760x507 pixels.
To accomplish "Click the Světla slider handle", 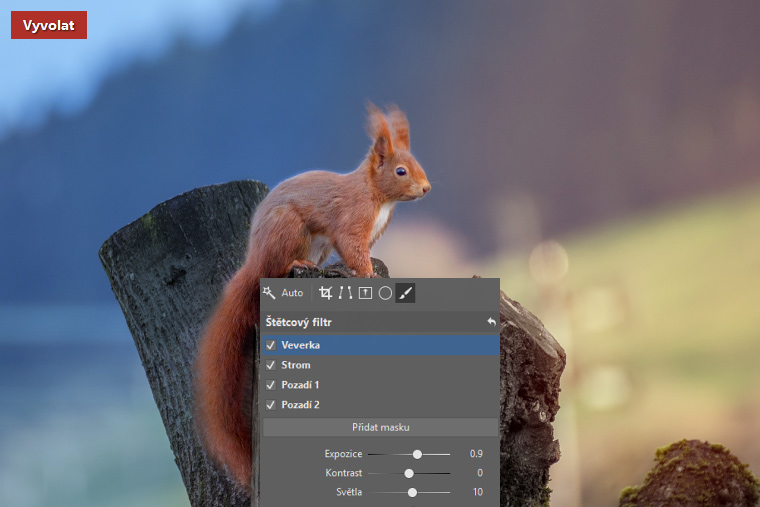I will pyautogui.click(x=412, y=492).
